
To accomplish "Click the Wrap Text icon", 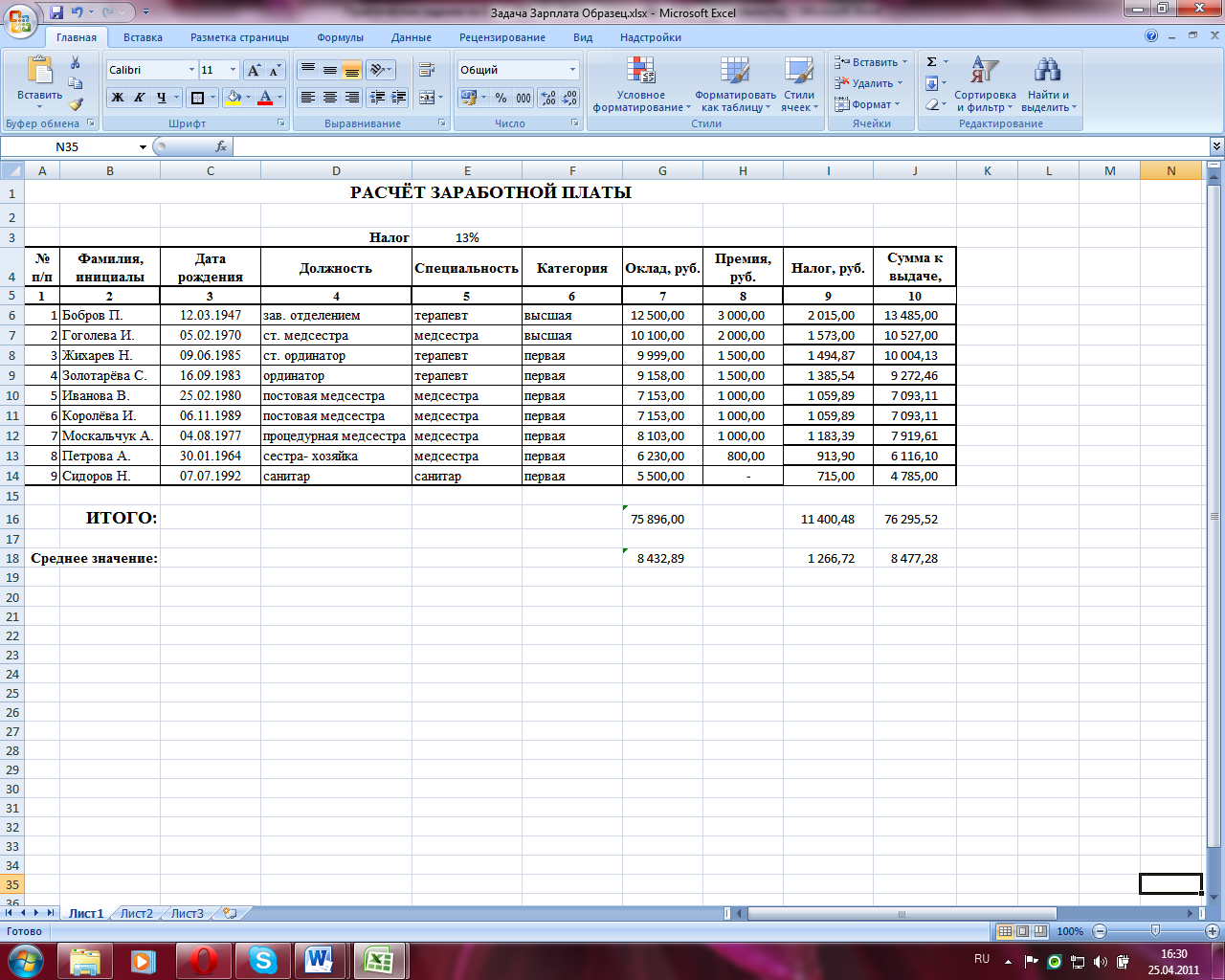I will click(x=427, y=70).
